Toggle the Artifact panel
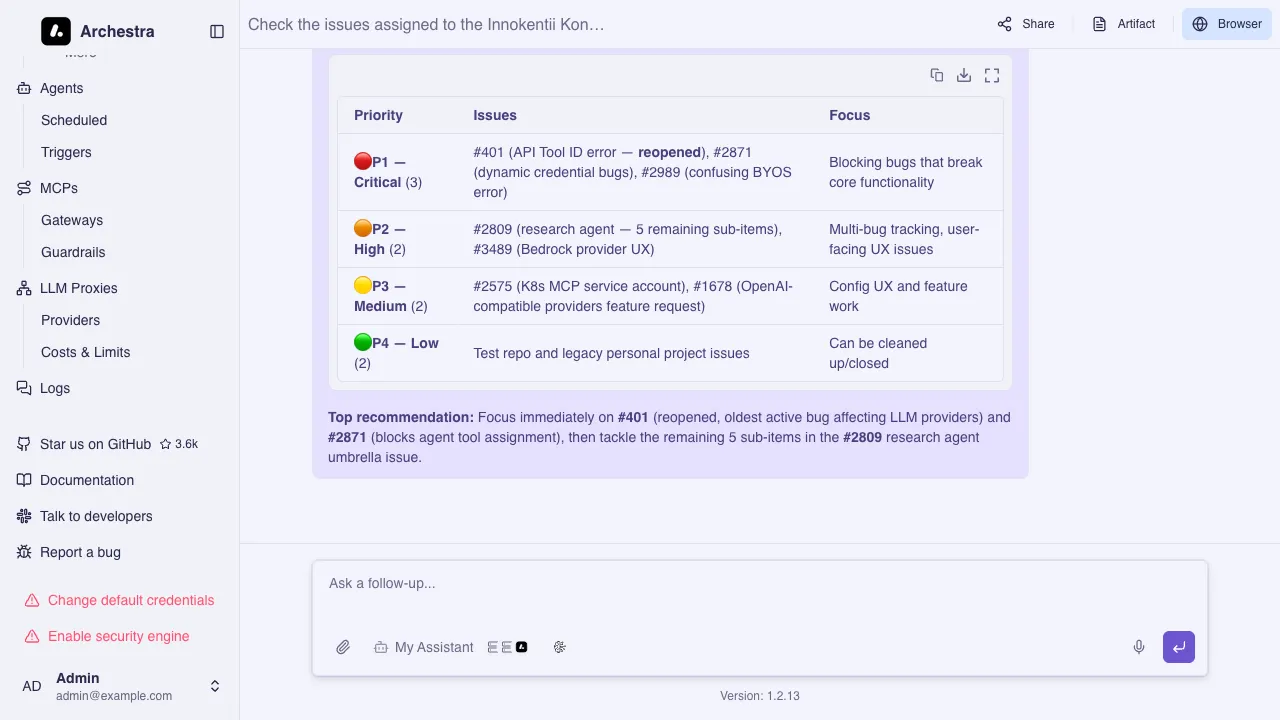 coord(1124,24)
